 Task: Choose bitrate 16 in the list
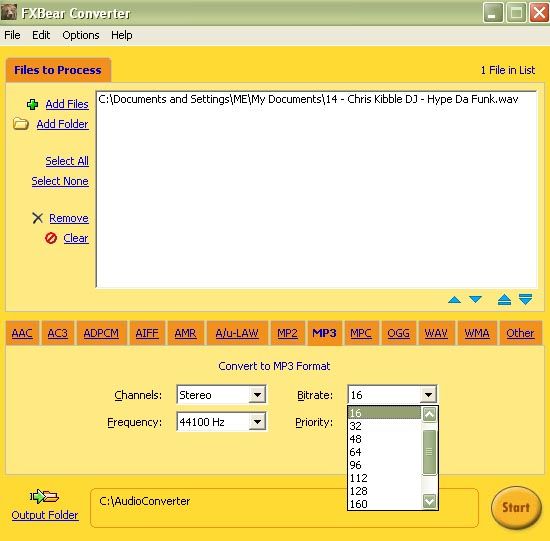point(385,413)
